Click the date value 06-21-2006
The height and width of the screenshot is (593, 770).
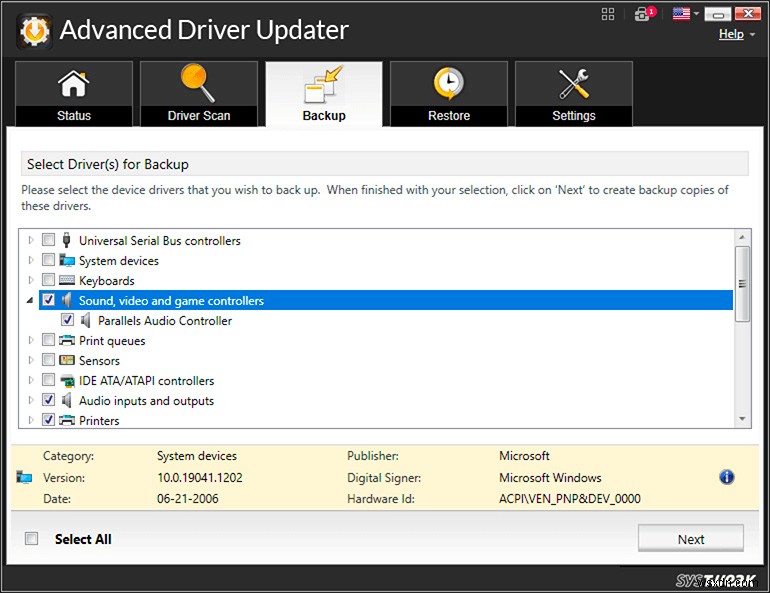pos(188,499)
